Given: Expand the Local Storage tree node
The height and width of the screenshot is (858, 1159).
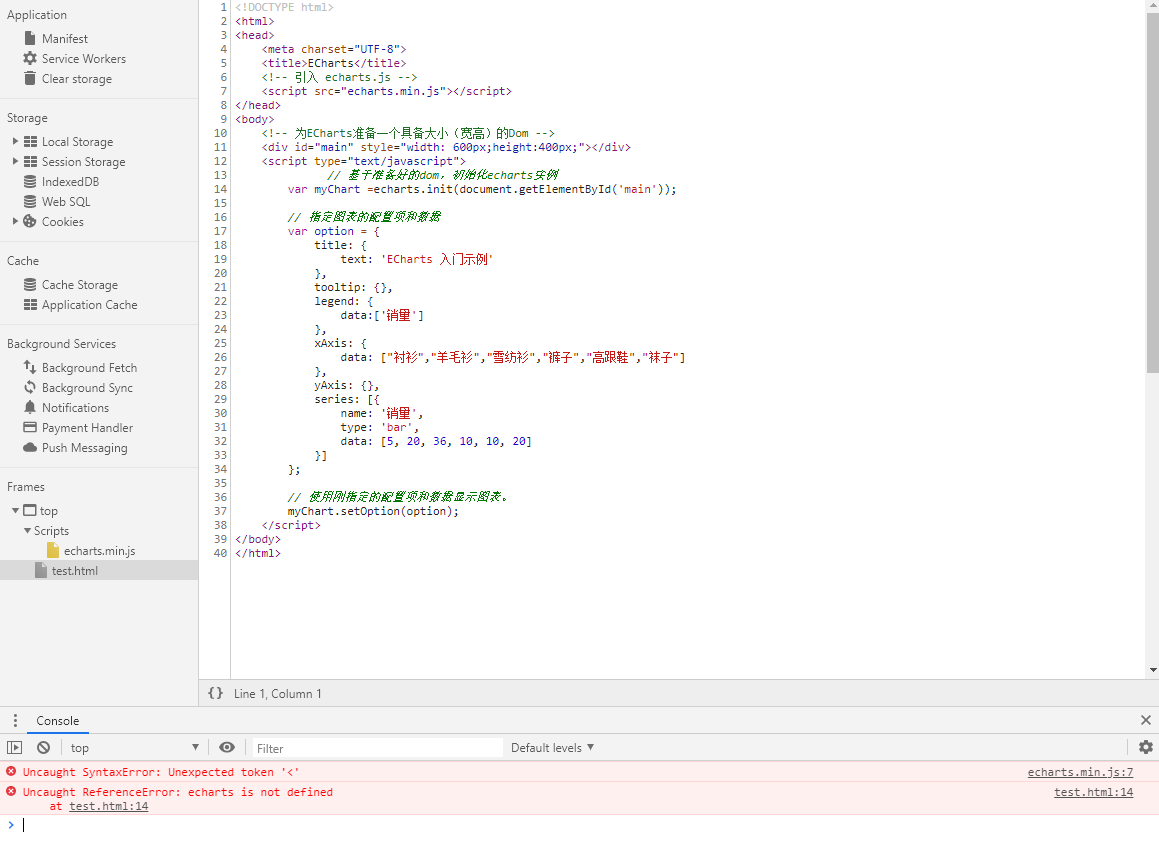Looking at the screenshot, I should click(15, 140).
